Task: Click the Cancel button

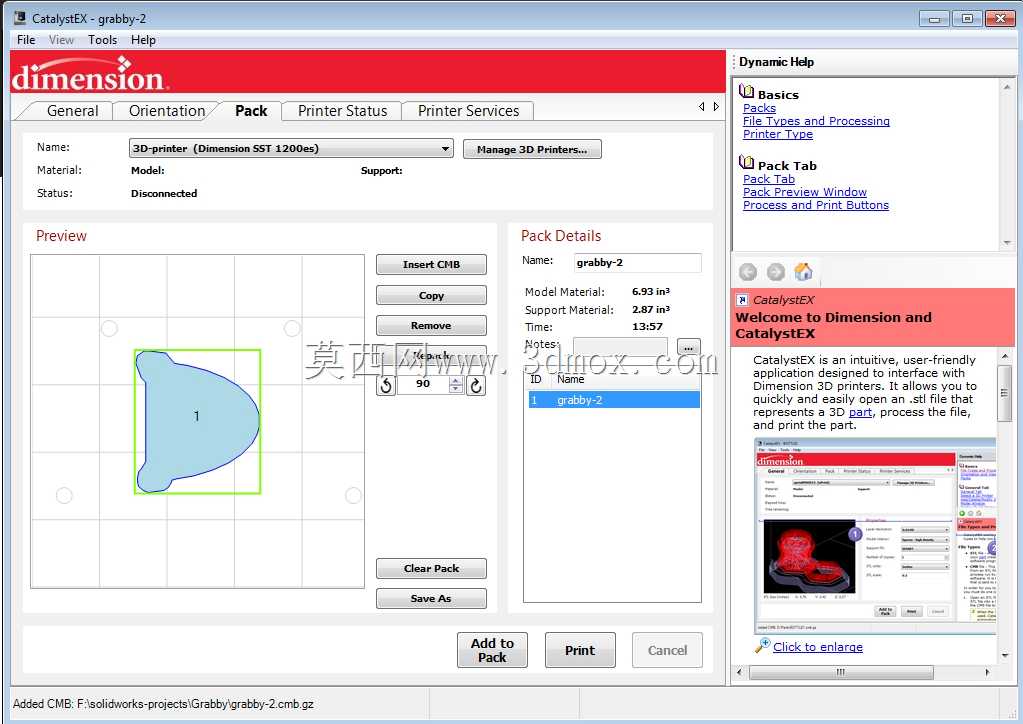Action: pos(667,650)
